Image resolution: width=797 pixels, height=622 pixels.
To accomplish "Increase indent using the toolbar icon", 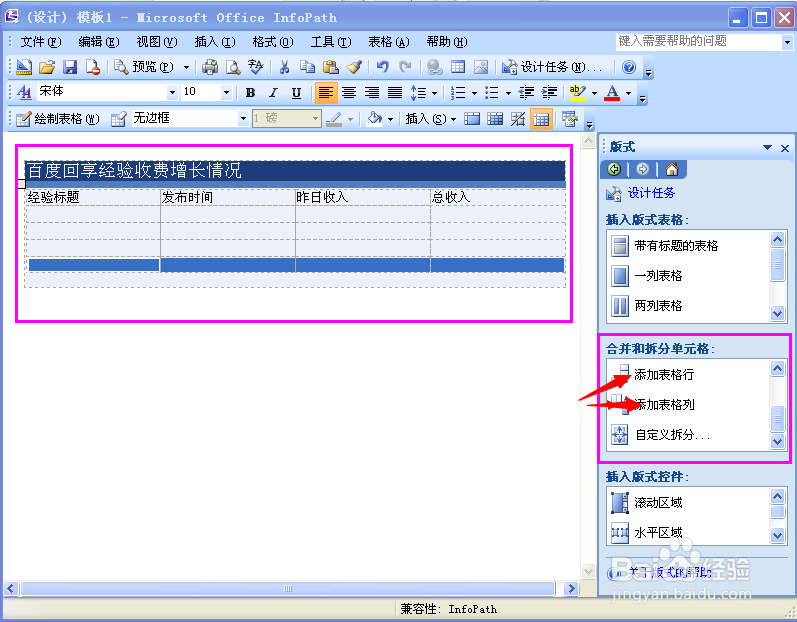I will (549, 92).
